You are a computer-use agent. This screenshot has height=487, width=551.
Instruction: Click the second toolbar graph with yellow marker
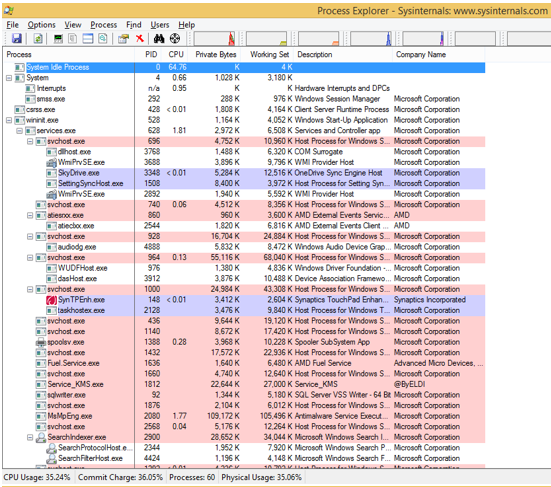(266, 39)
